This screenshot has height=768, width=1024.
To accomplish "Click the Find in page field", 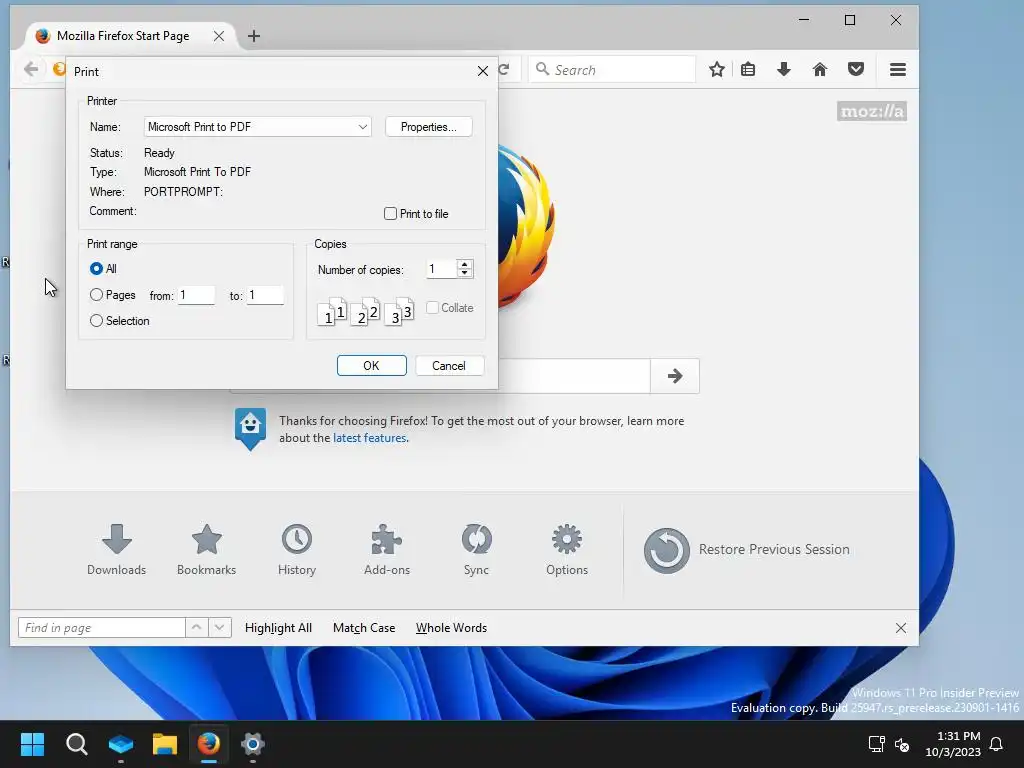I will point(102,628).
